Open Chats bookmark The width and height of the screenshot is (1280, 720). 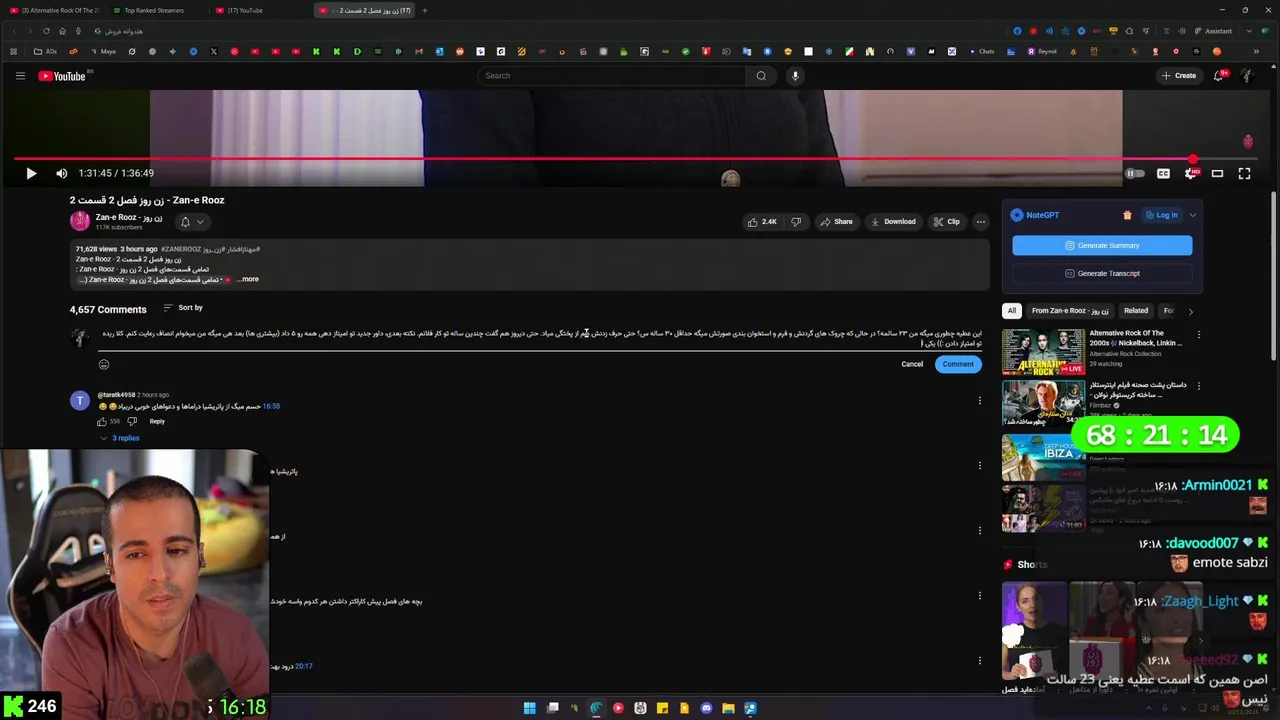click(x=980, y=51)
